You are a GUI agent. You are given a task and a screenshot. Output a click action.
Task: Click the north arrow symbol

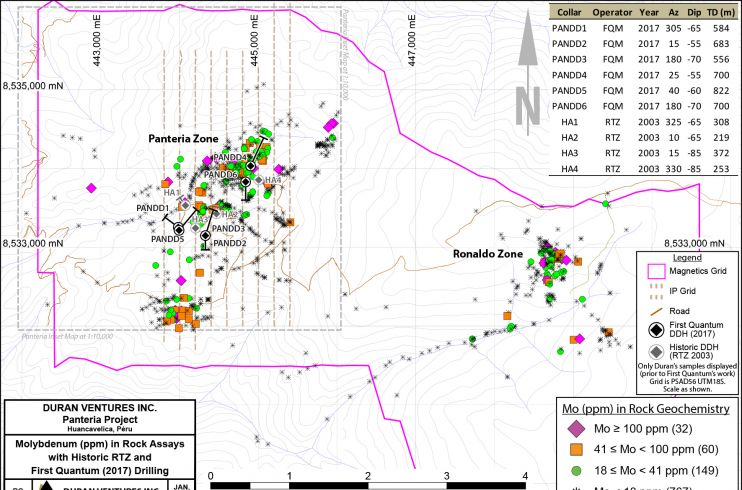click(529, 72)
